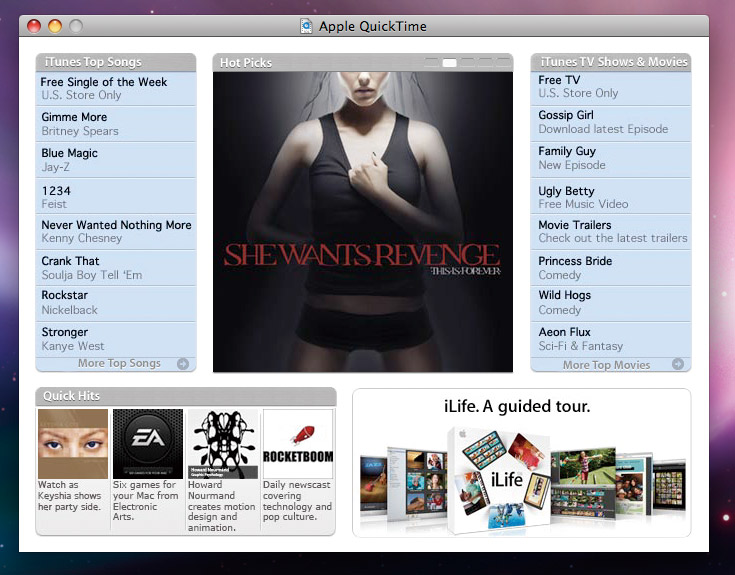Click the Hot Picks header label

click(246, 63)
